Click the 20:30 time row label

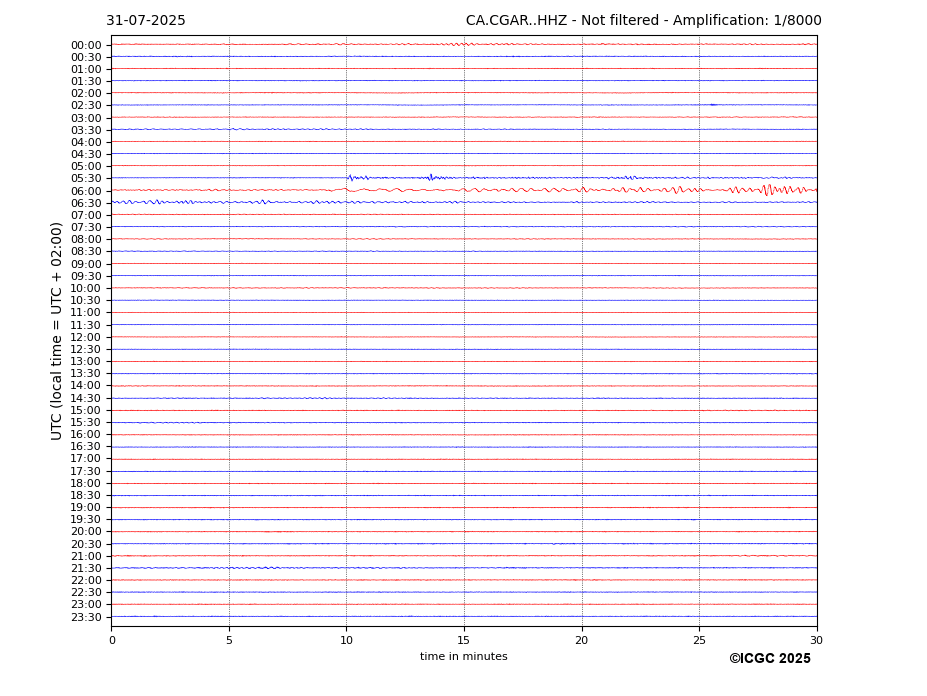point(86,544)
